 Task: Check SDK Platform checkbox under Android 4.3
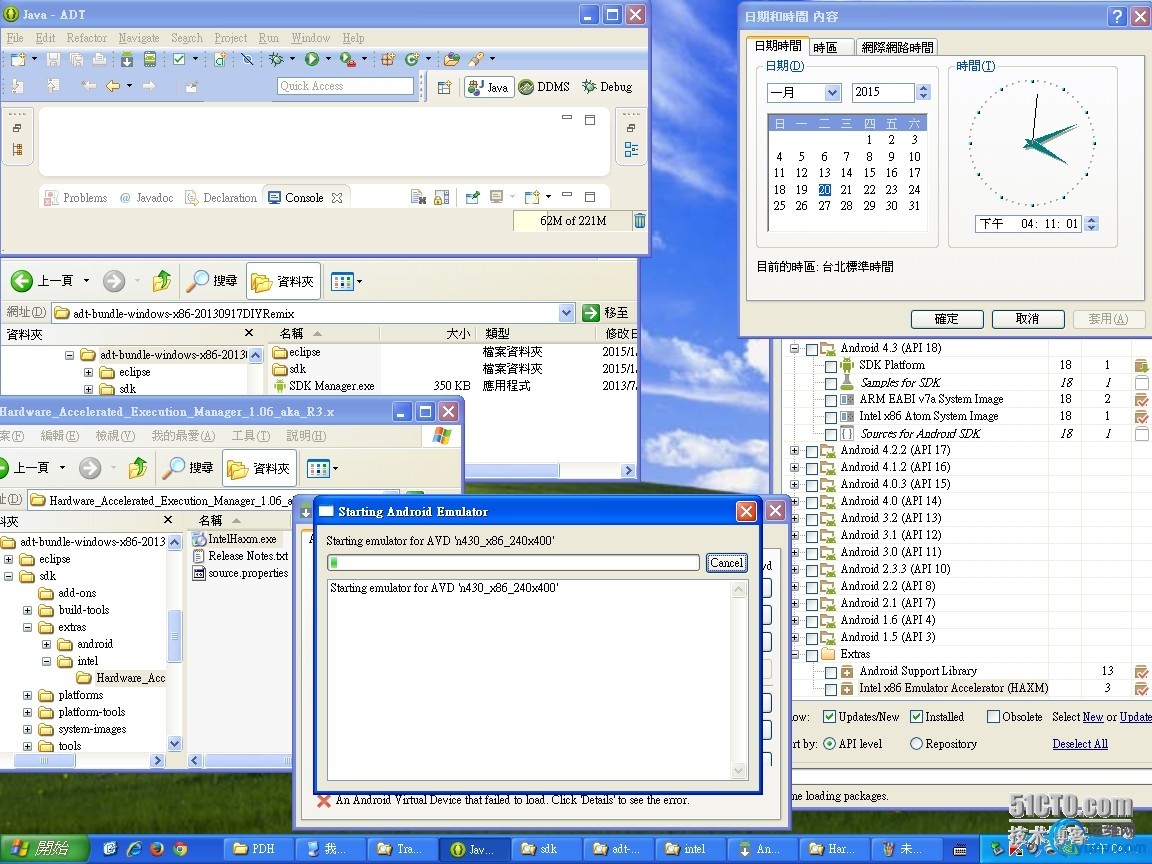tap(830, 365)
